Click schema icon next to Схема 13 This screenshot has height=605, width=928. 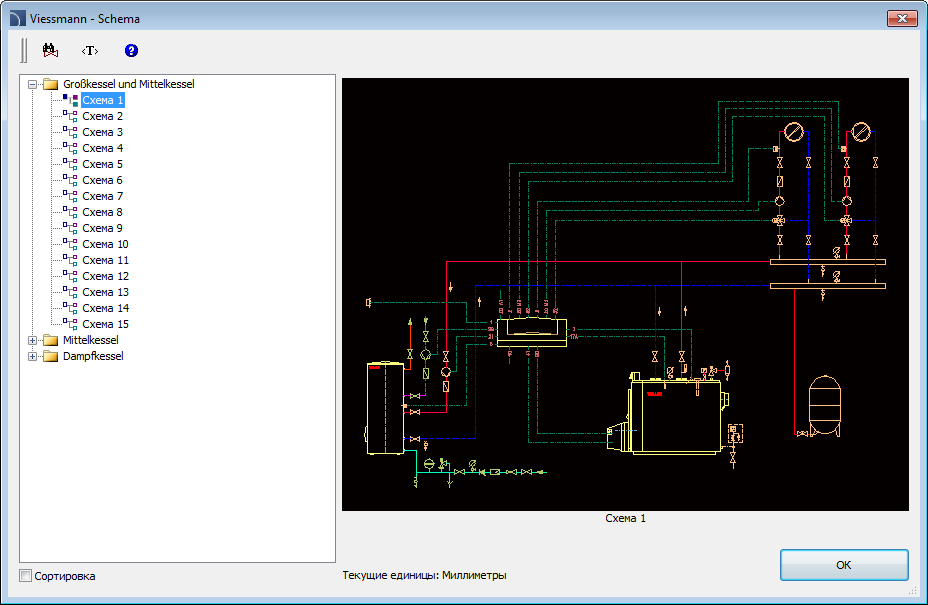[x=70, y=292]
